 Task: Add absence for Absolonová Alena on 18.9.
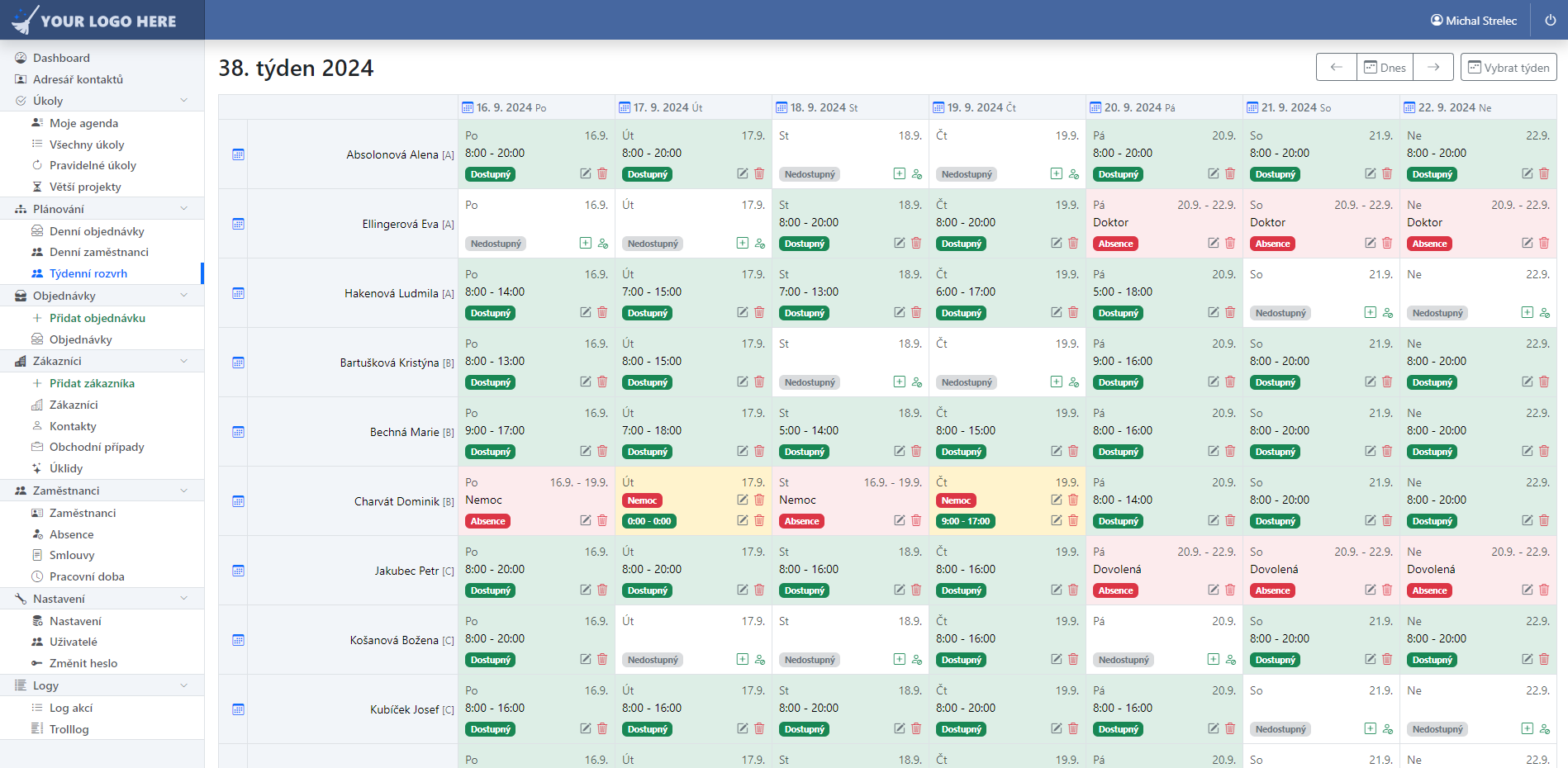[x=917, y=174]
